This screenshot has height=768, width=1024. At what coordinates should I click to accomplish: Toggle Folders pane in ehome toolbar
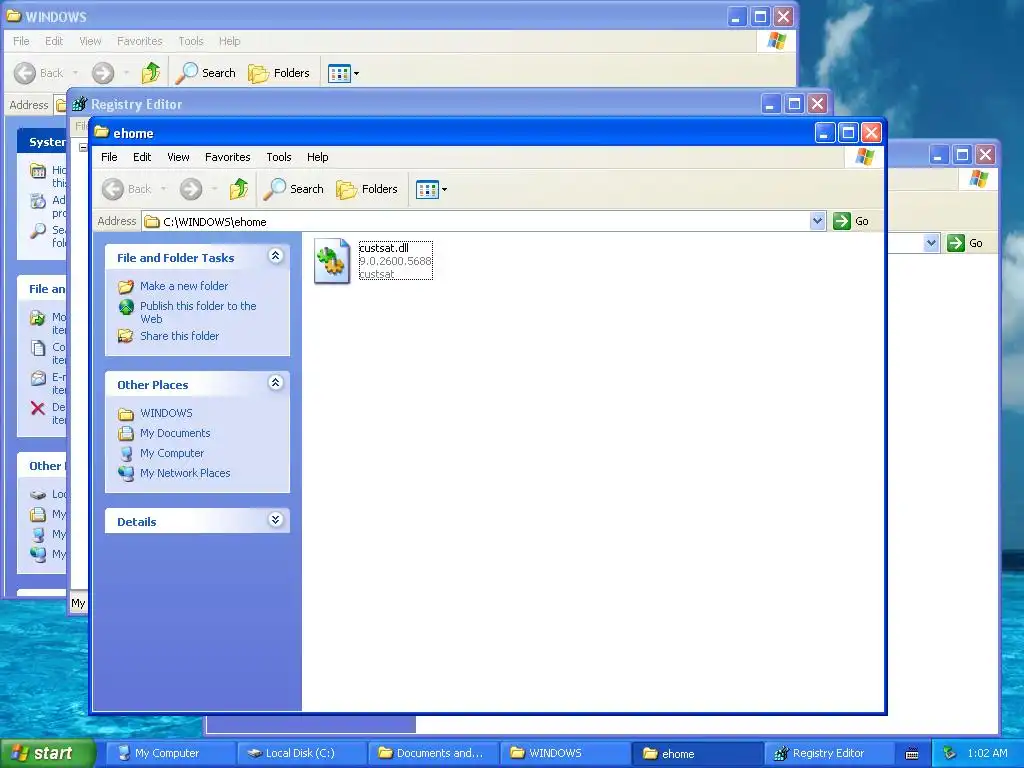[367, 189]
